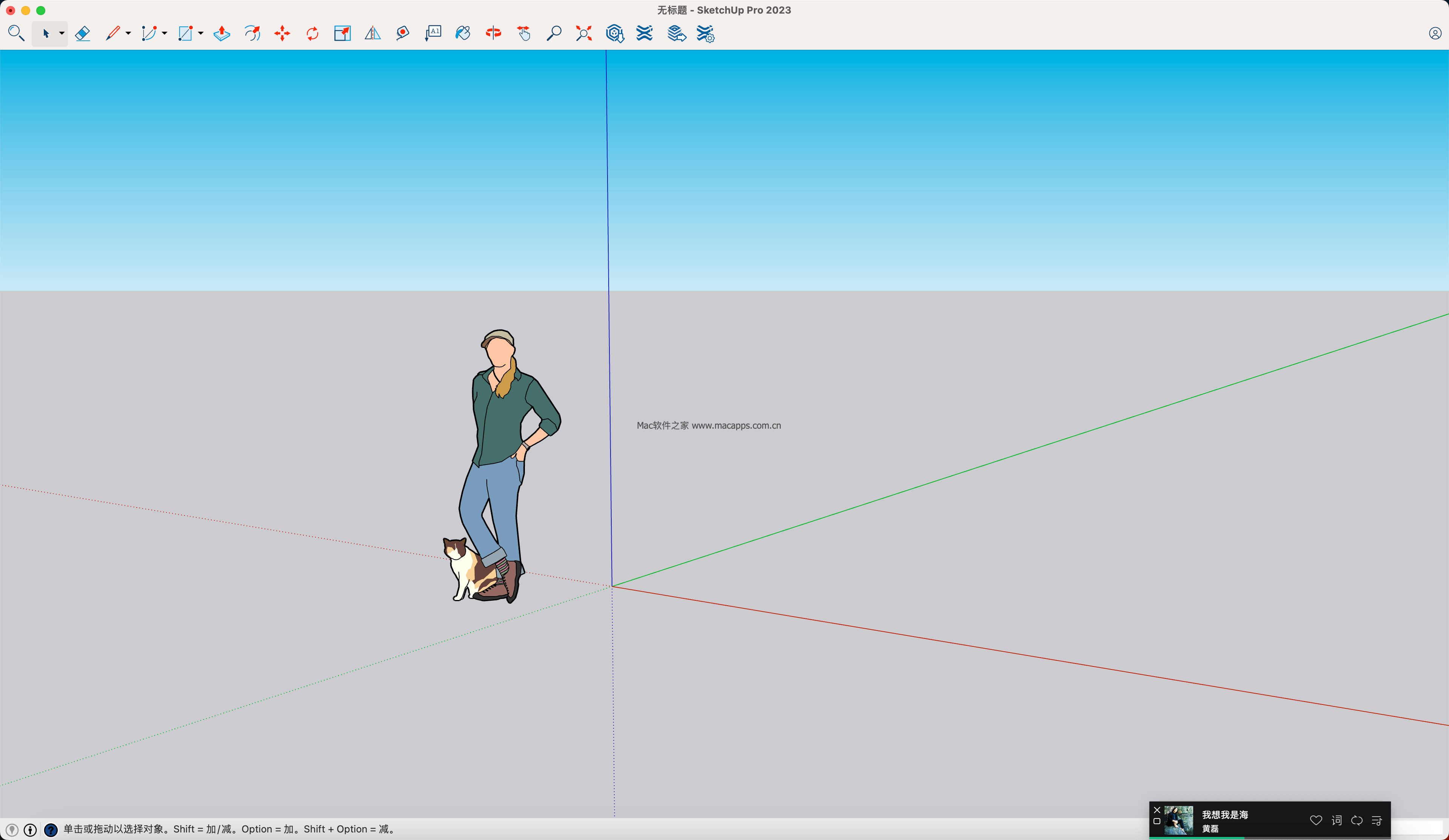1449x840 pixels.
Task: Click the music player progress bar
Action: (x=1270, y=838)
